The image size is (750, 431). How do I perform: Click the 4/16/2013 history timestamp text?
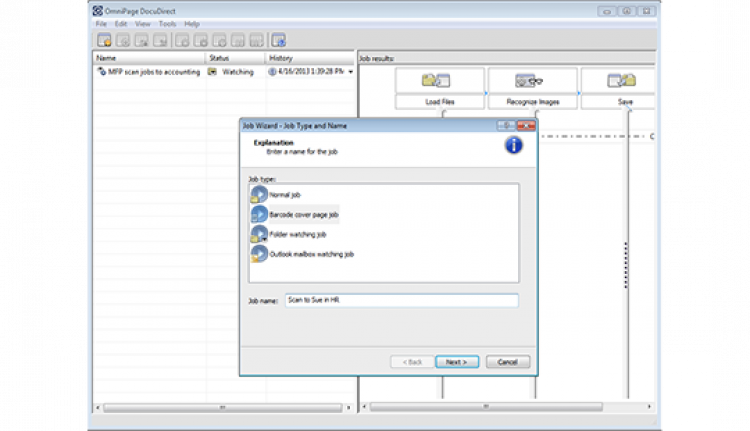pyautogui.click(x=311, y=71)
